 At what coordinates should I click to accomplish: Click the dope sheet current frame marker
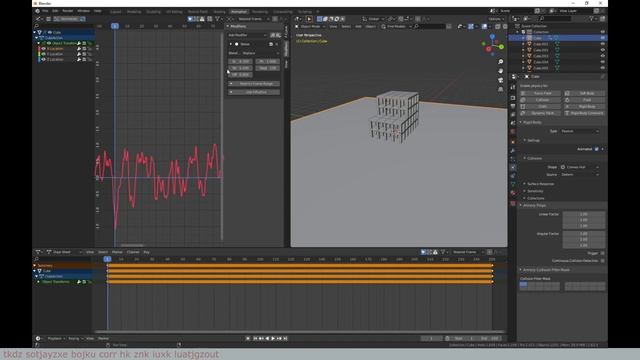click(107, 259)
